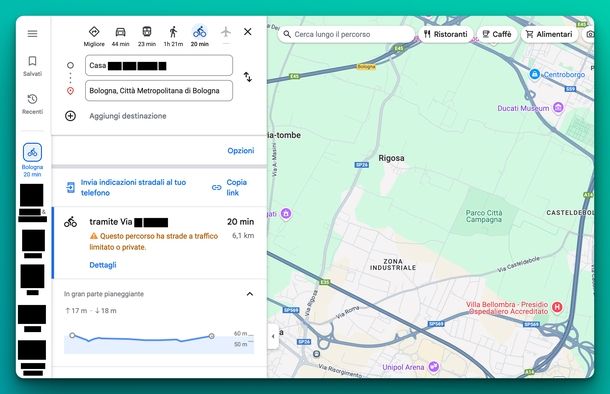
Task: Filter by Ristoranti chip
Action: click(445, 34)
